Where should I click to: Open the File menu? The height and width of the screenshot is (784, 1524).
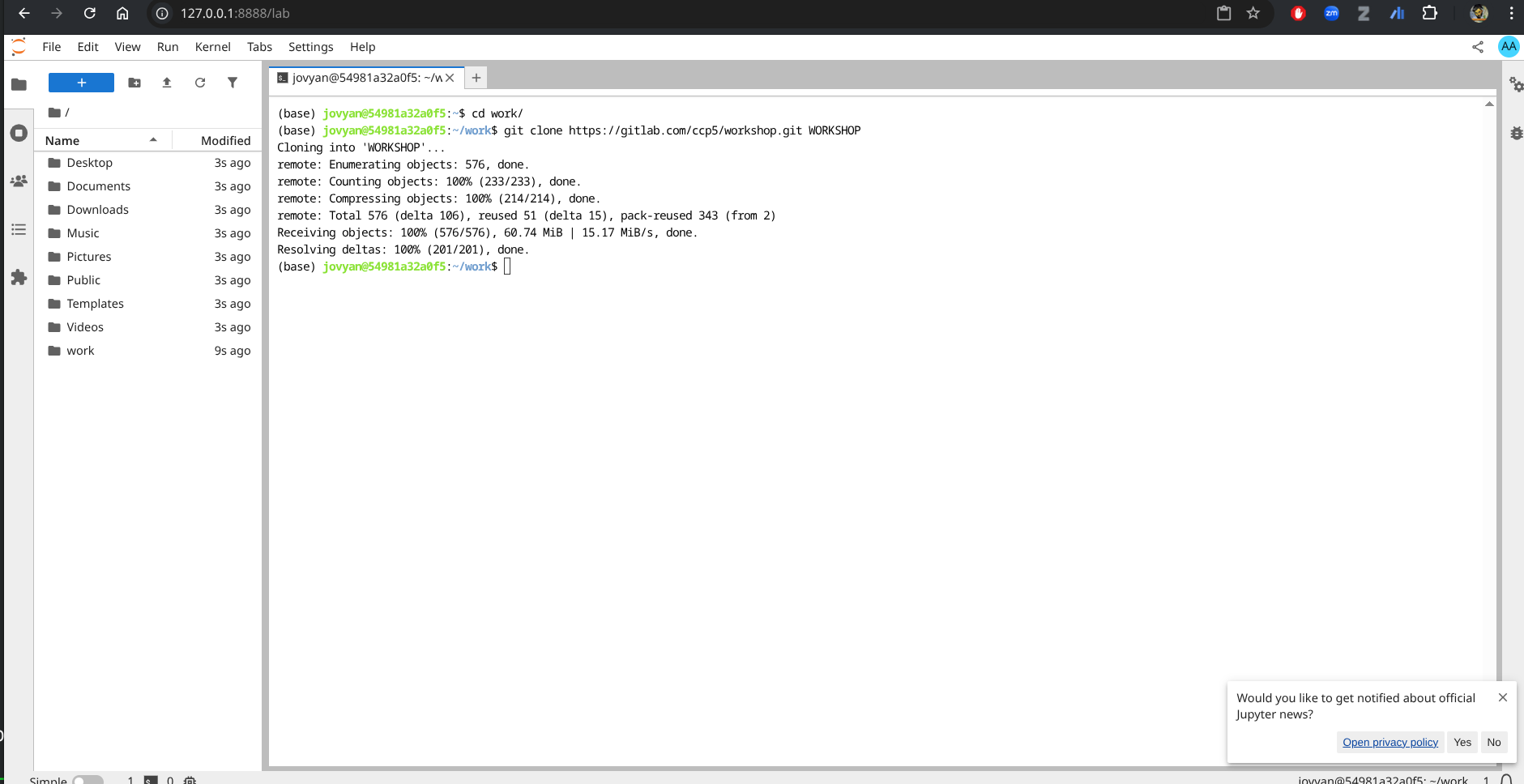[x=52, y=47]
